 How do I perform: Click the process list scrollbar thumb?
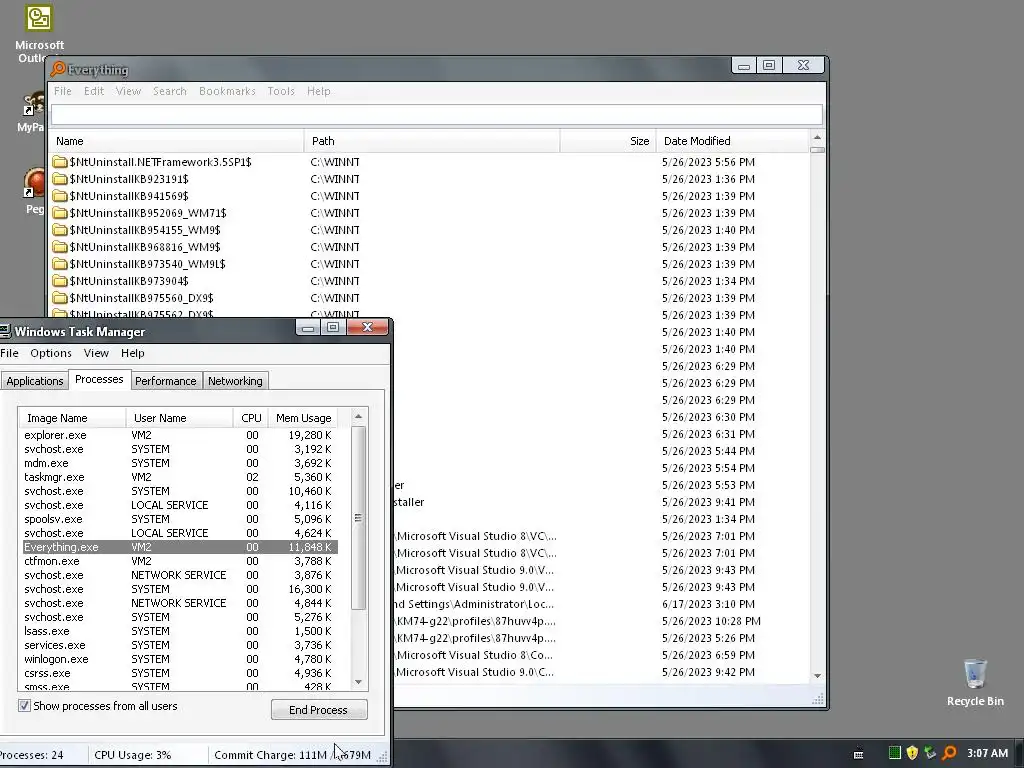point(358,517)
